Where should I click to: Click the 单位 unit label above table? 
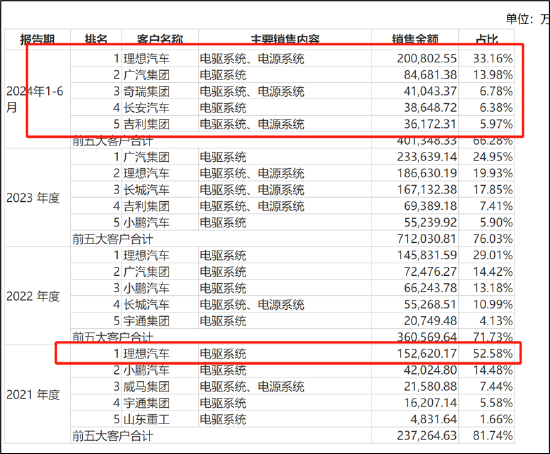point(527,19)
